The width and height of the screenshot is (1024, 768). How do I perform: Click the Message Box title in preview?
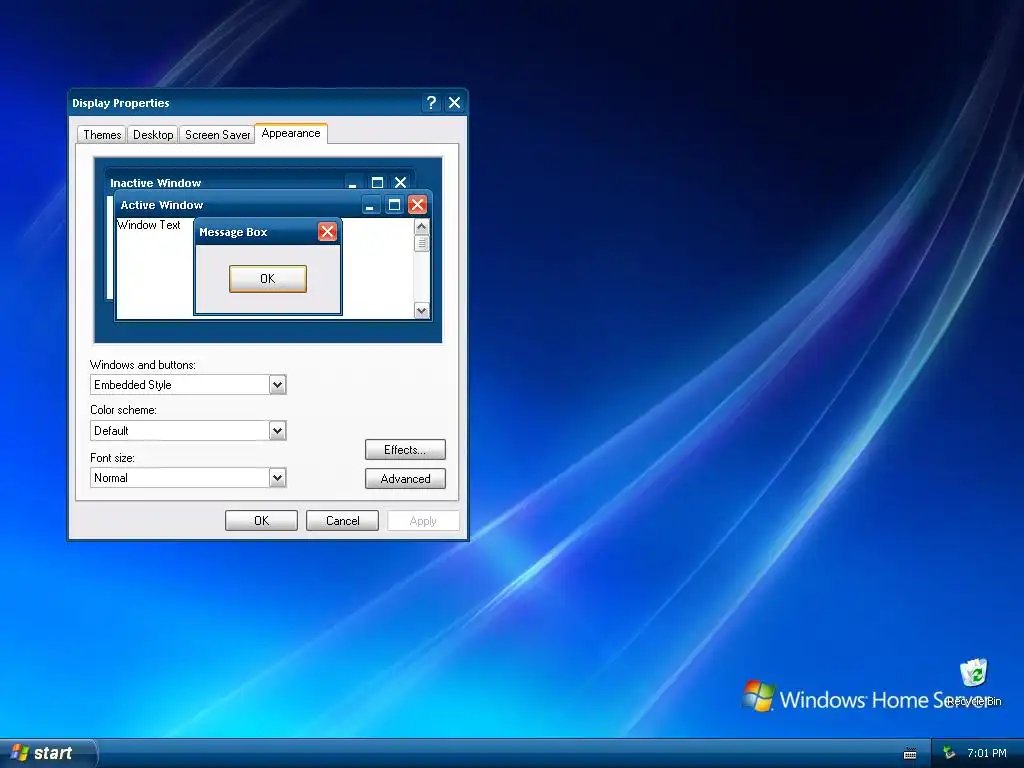(233, 232)
